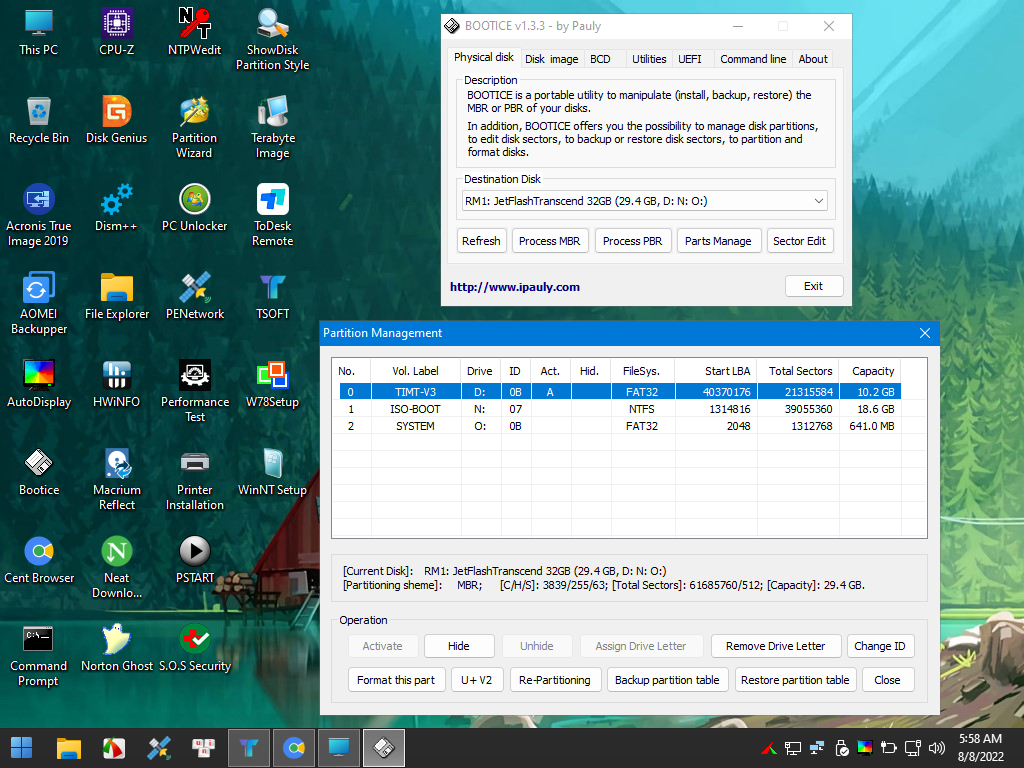Screen dimensions: 1024x768
Task: Open Dism++ desktop icon
Action: [117, 208]
